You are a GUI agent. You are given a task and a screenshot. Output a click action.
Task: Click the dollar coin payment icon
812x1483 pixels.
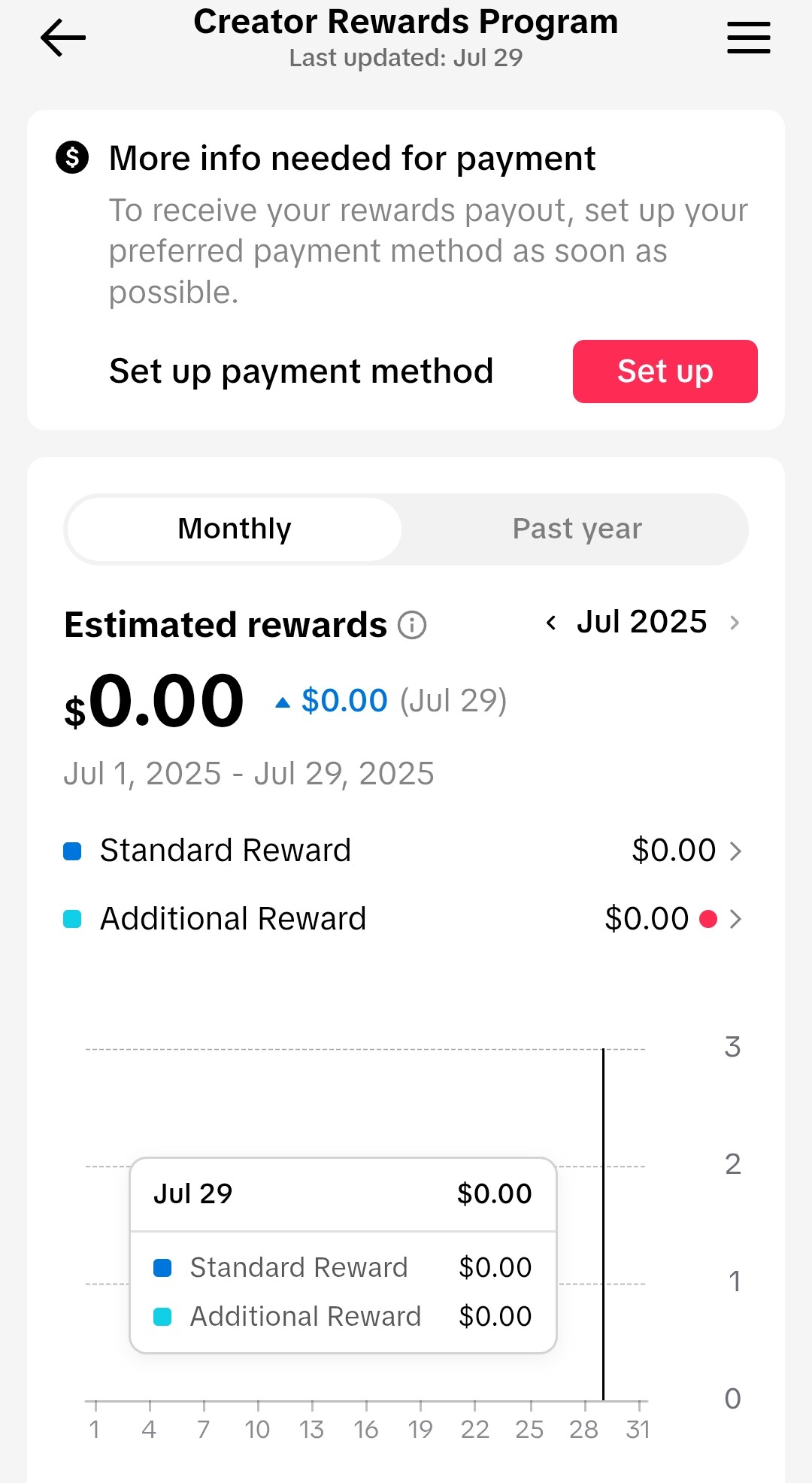coord(72,158)
